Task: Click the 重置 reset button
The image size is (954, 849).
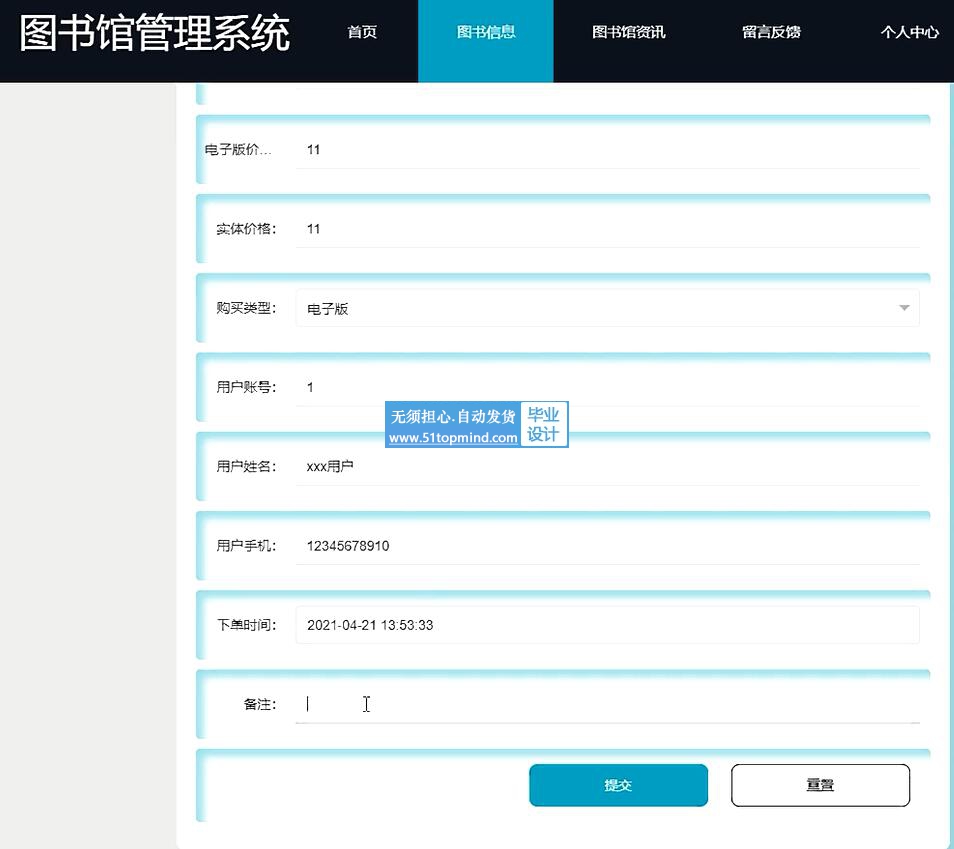Action: pos(820,785)
